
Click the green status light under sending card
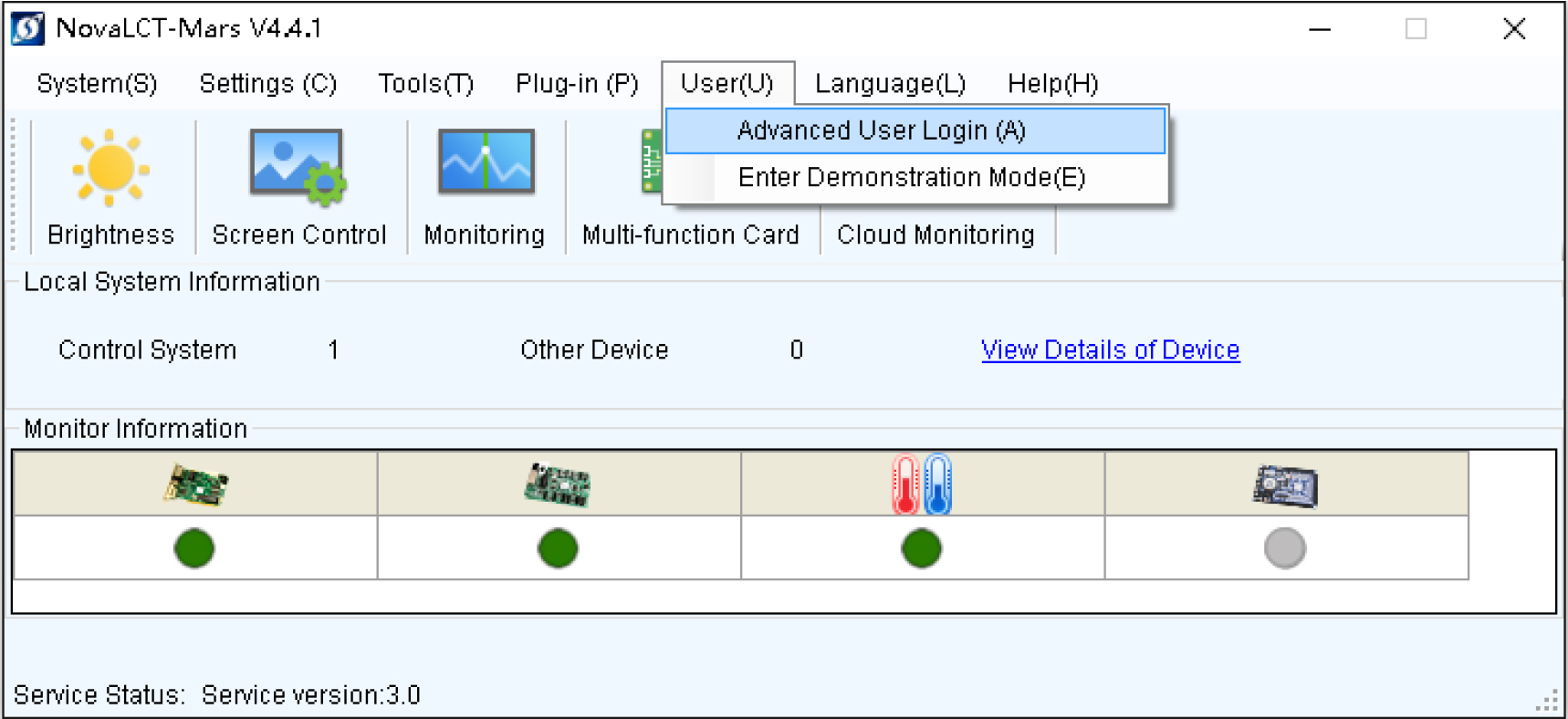(x=194, y=548)
